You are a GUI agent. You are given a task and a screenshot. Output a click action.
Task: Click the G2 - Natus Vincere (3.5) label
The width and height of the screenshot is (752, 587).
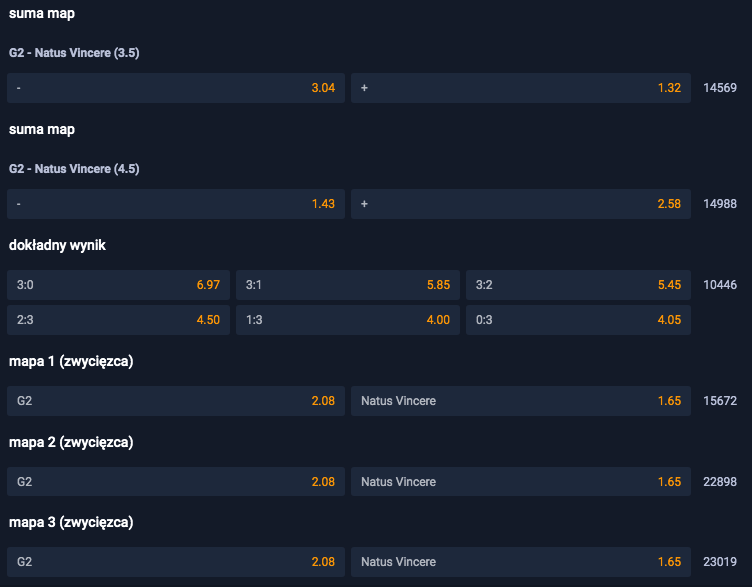(74, 53)
